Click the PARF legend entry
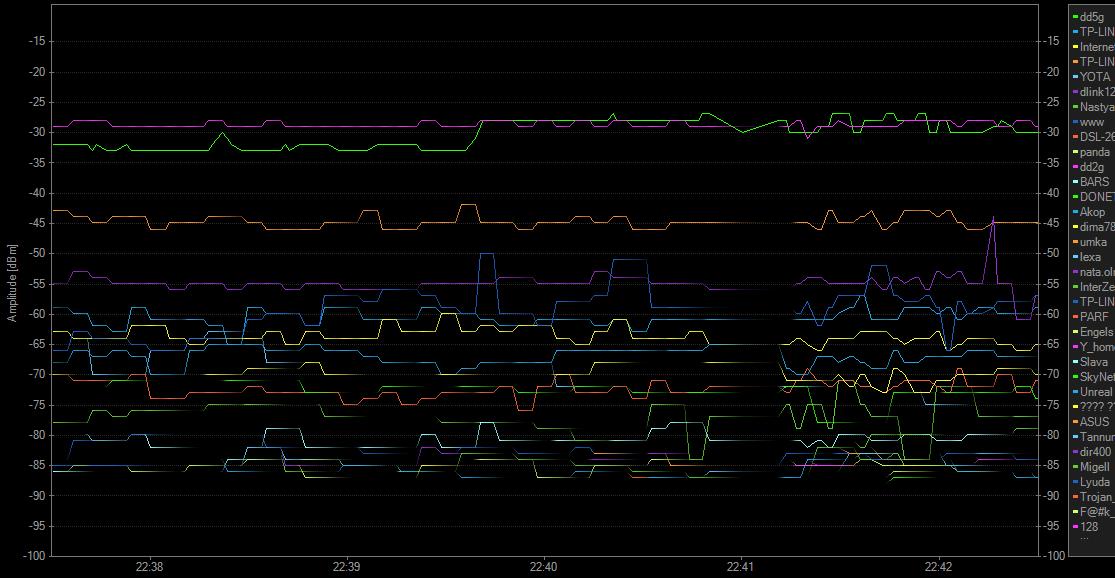This screenshot has width=1115, height=578. (x=1092, y=316)
